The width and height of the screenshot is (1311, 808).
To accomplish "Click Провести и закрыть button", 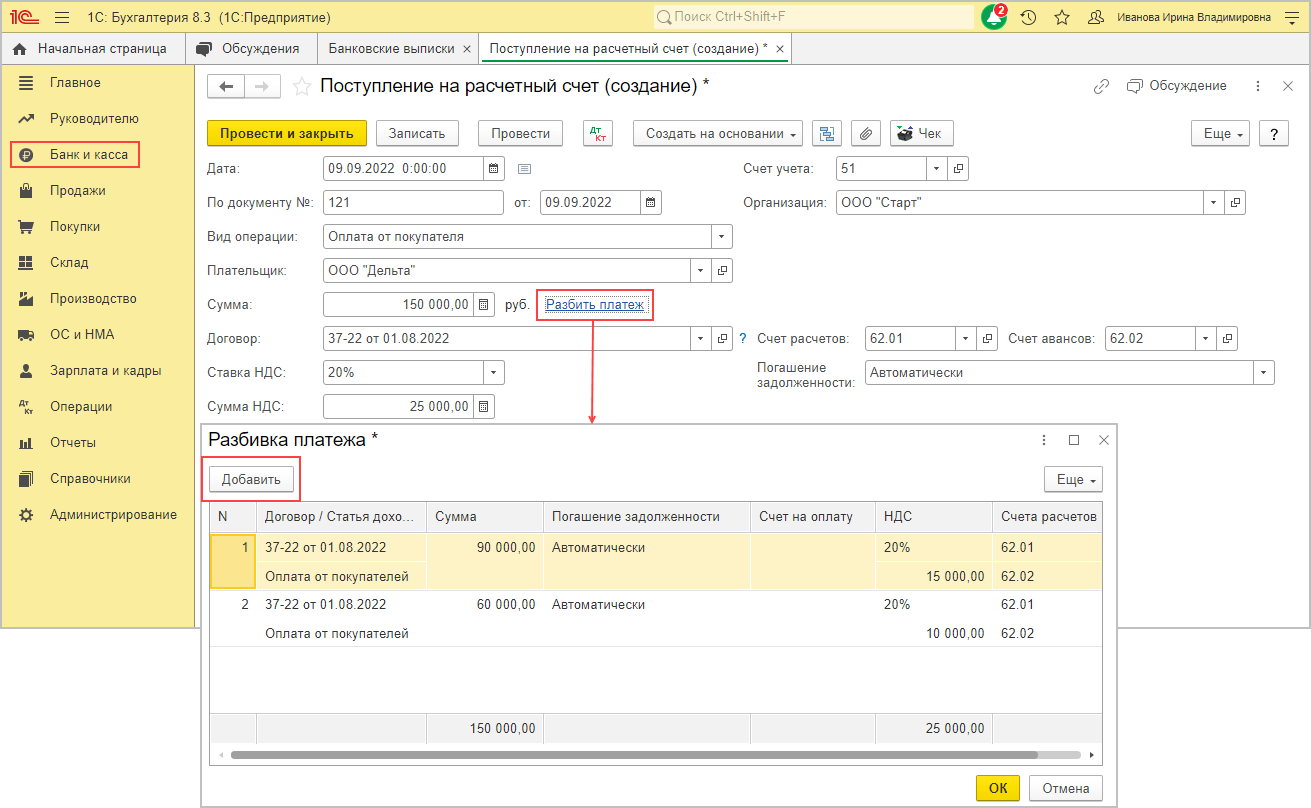I will tap(287, 134).
